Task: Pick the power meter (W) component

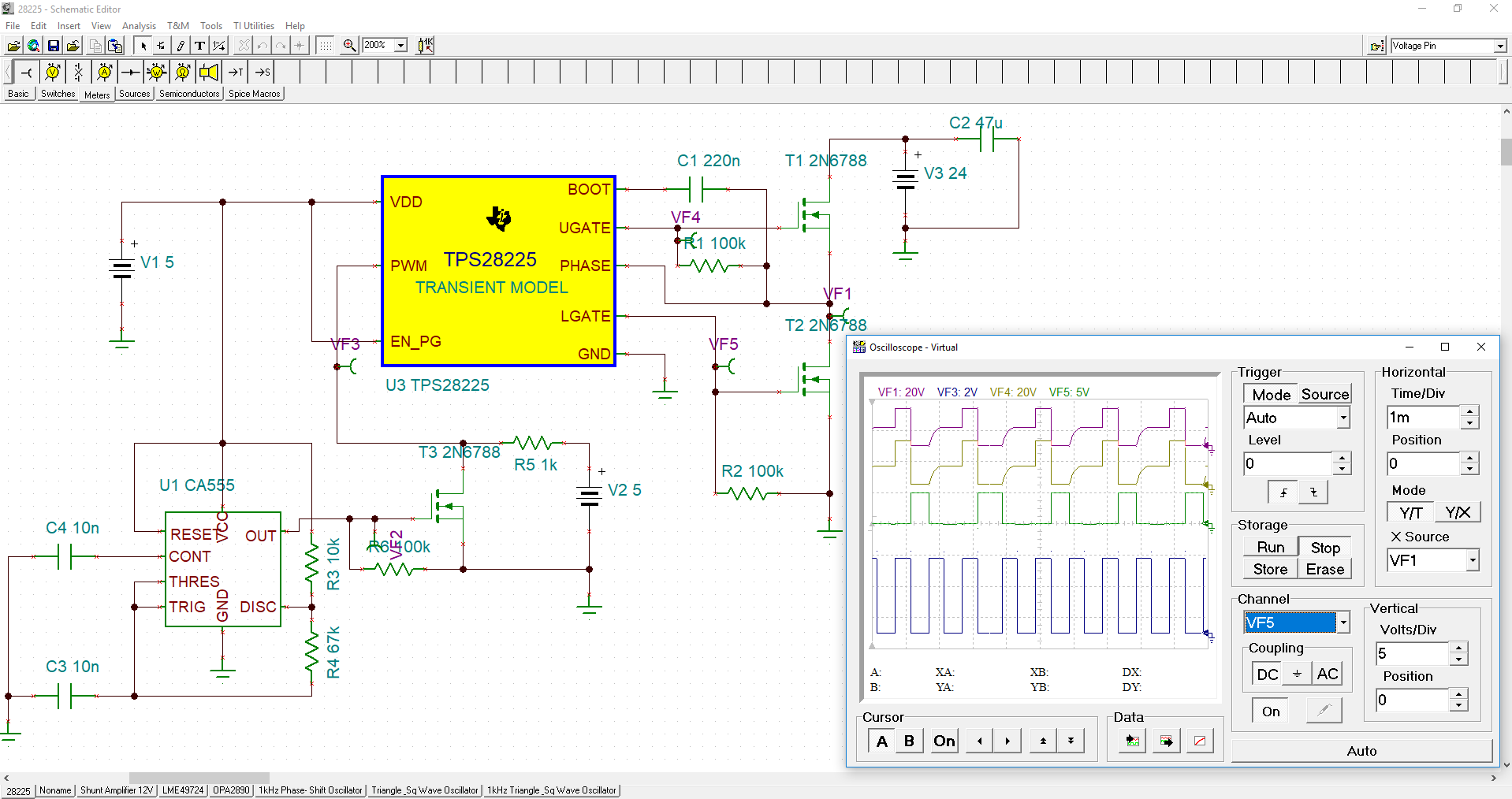Action: click(156, 72)
